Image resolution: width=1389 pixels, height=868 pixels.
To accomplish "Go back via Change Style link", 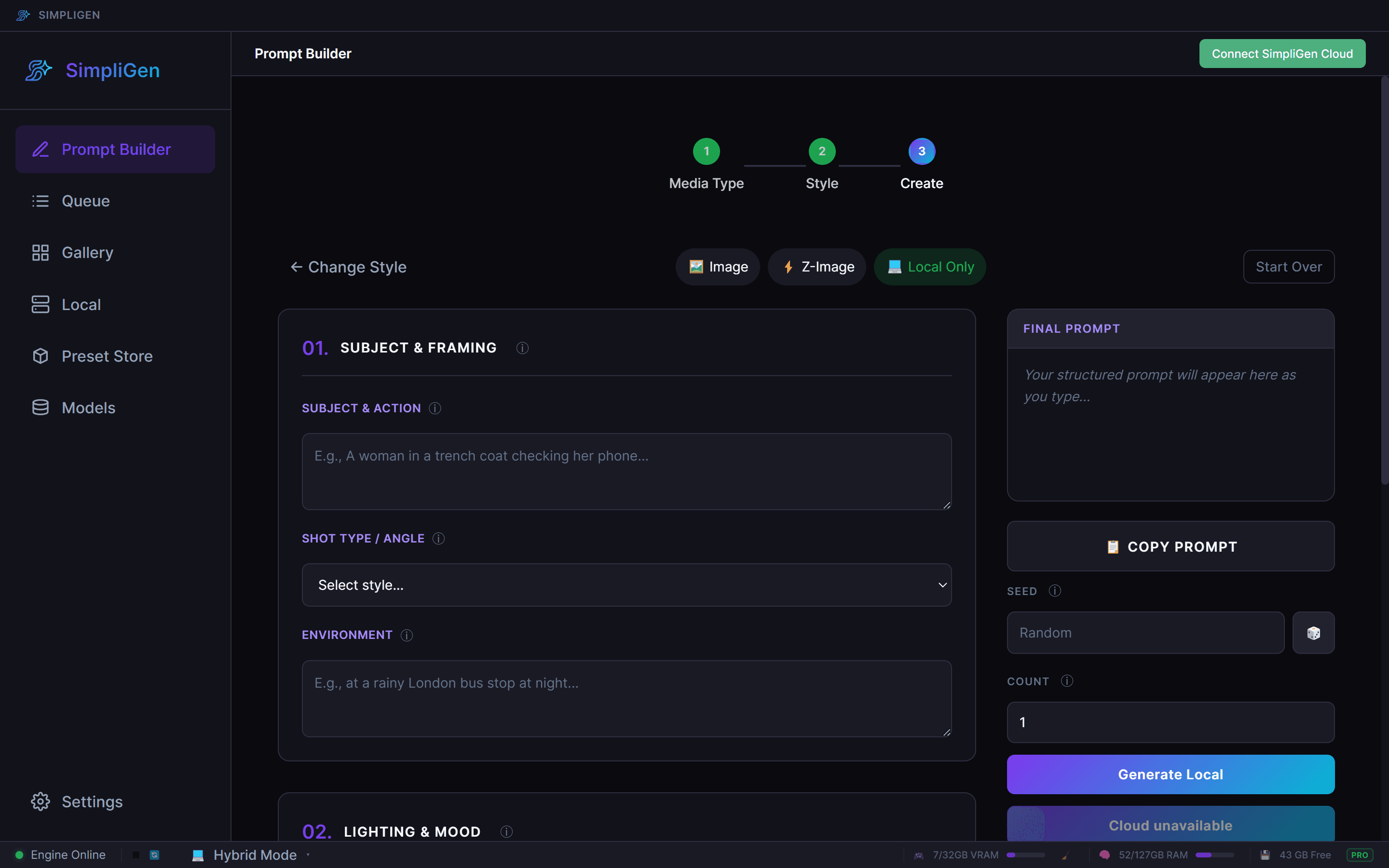I will [348, 267].
